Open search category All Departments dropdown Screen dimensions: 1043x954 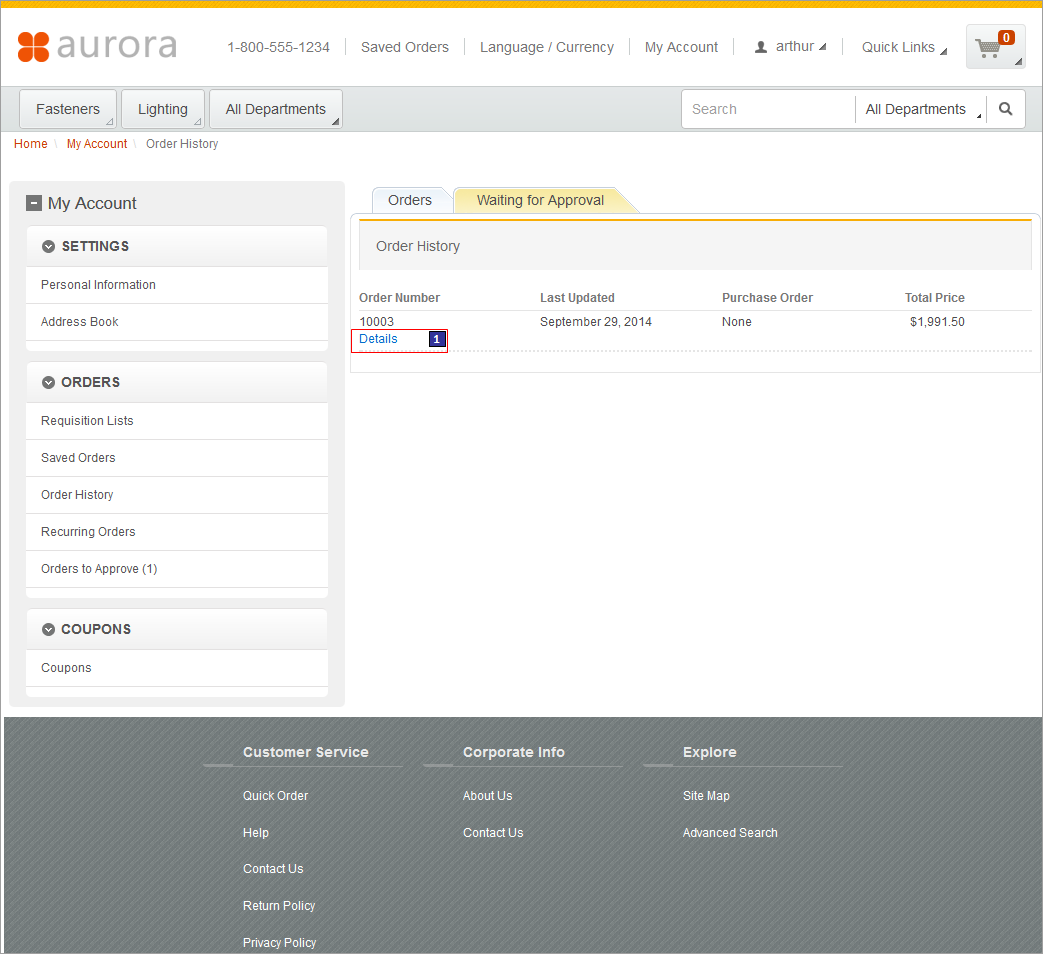920,109
